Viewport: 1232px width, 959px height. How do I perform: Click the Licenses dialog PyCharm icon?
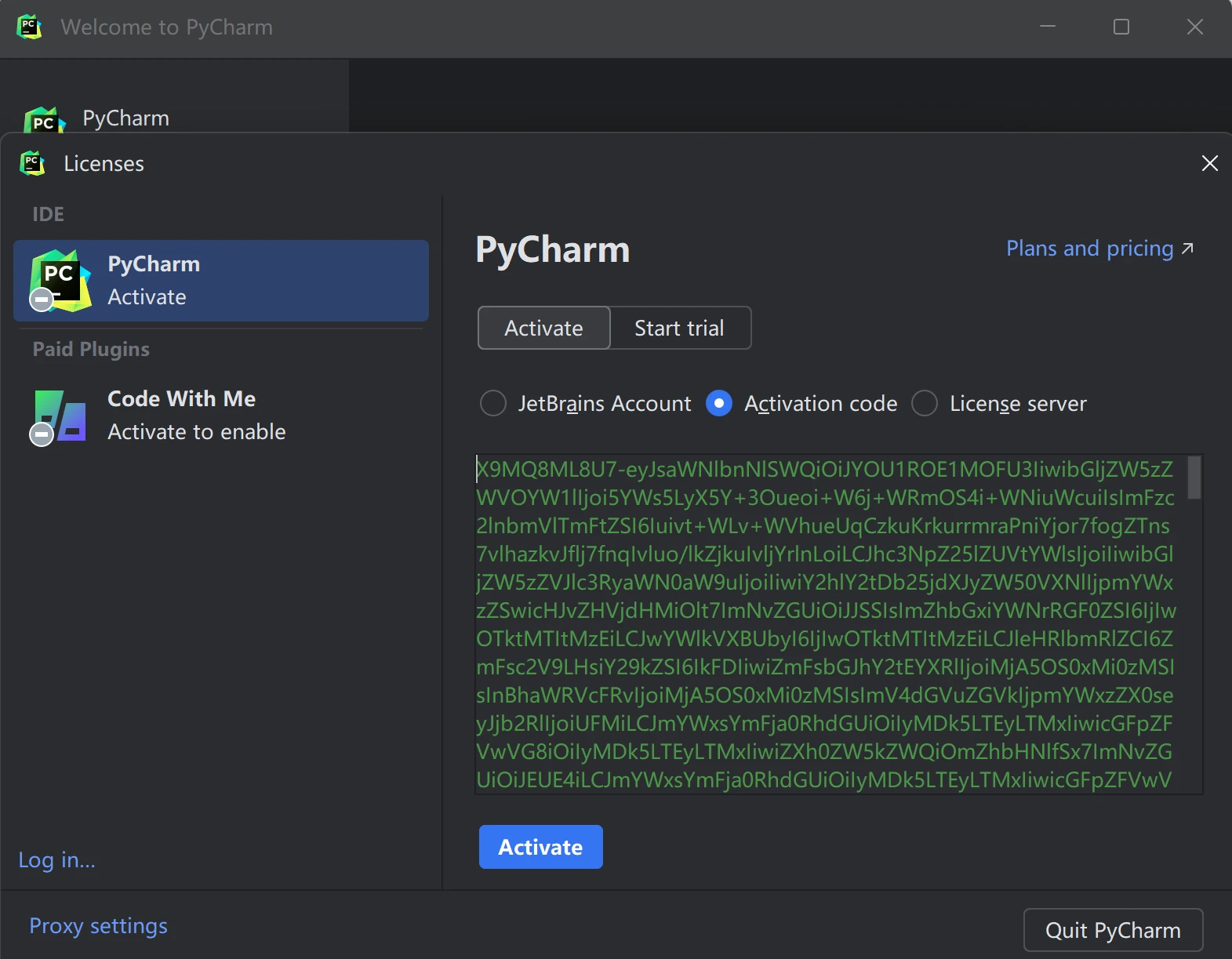pos(31,163)
